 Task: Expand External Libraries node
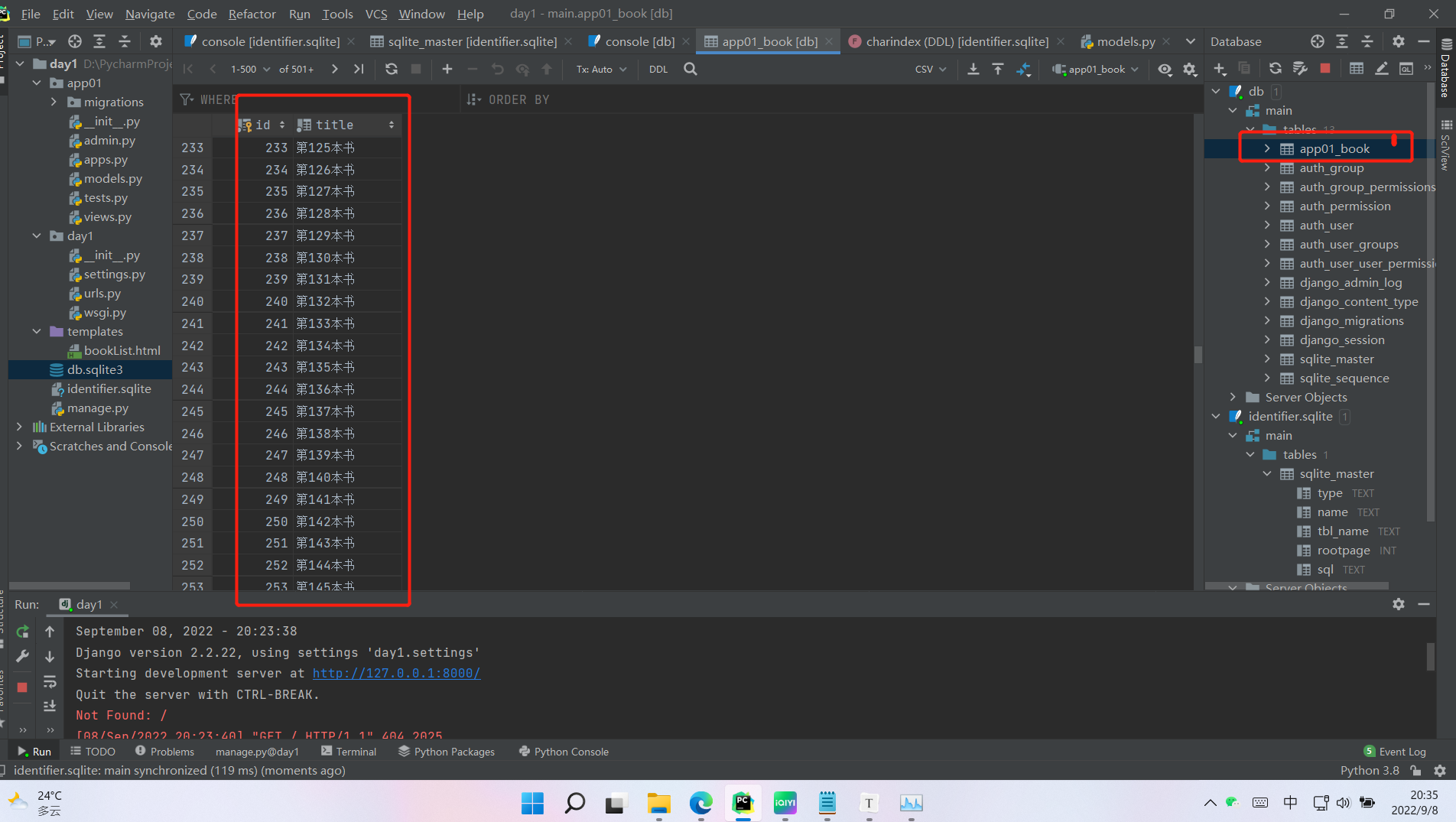click(x=19, y=427)
